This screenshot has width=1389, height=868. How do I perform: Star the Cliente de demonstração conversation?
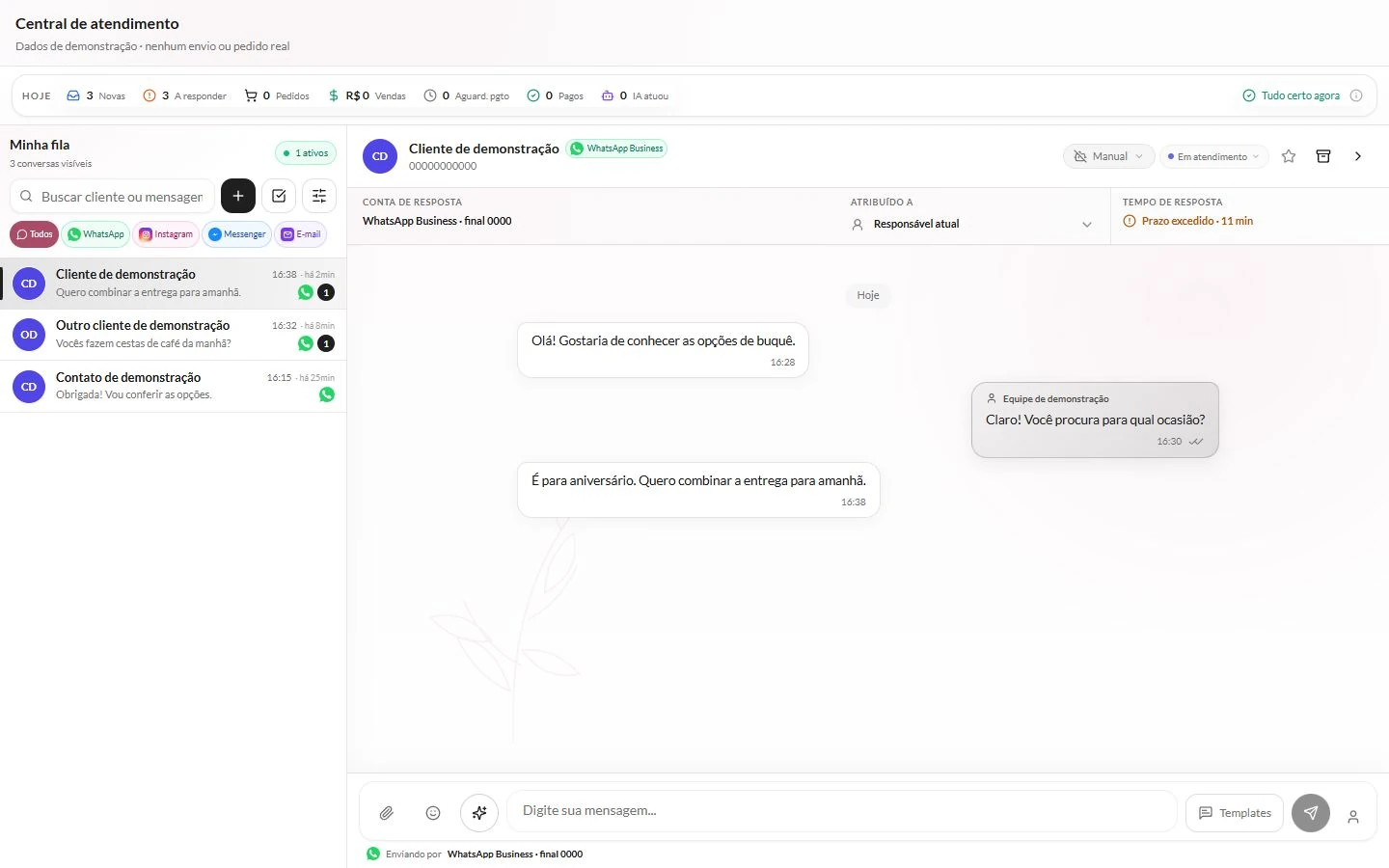point(1289,156)
